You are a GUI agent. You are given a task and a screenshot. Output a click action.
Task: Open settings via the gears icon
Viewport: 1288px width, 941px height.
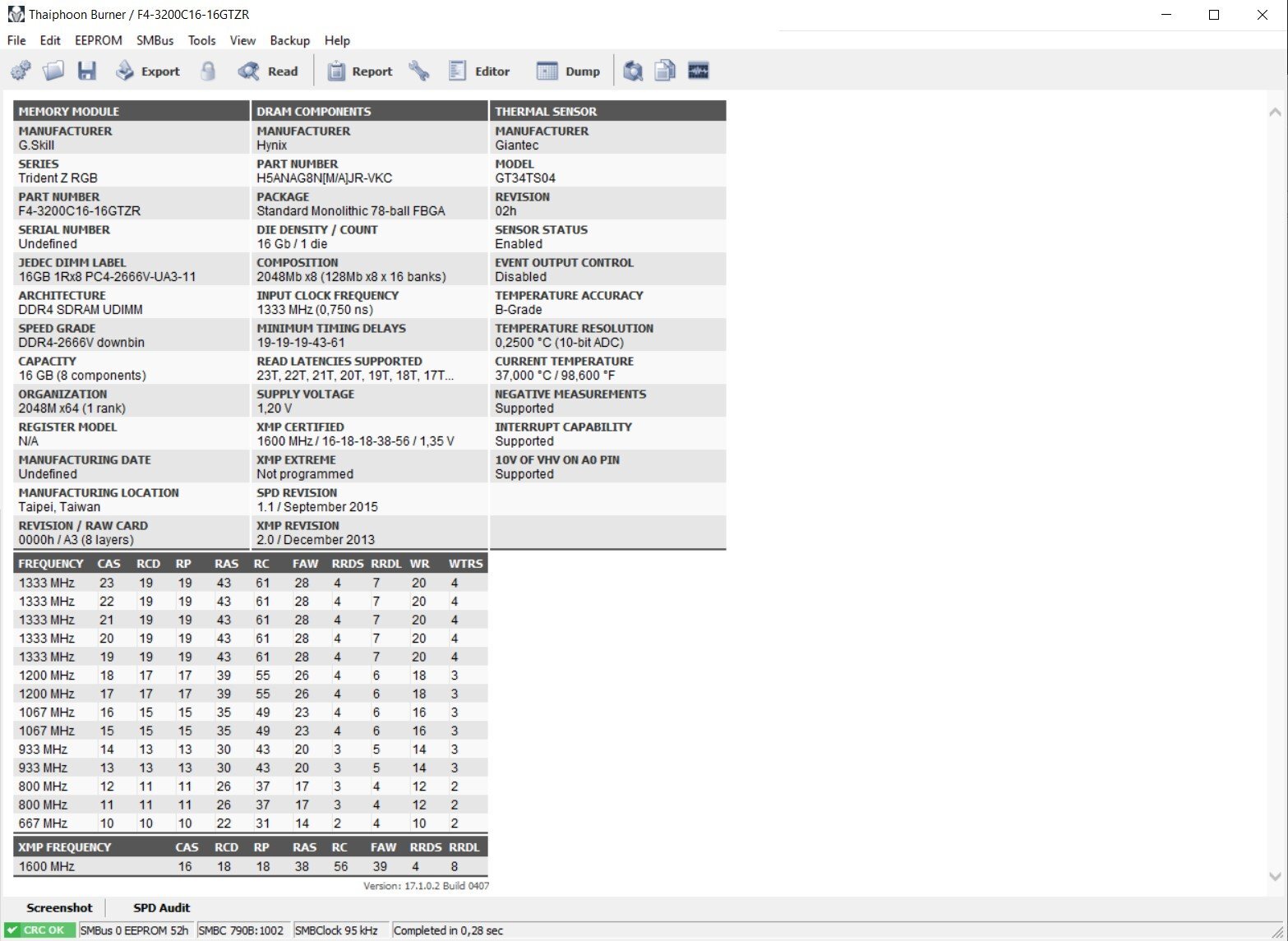21,71
